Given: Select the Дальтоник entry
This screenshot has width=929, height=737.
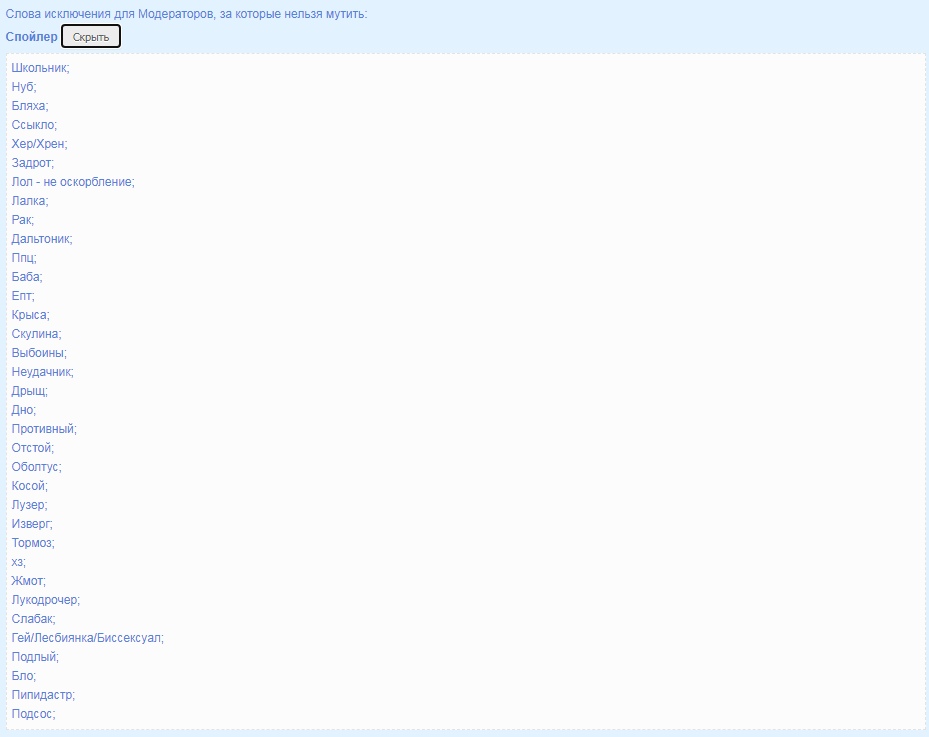Looking at the screenshot, I should [x=42, y=239].
